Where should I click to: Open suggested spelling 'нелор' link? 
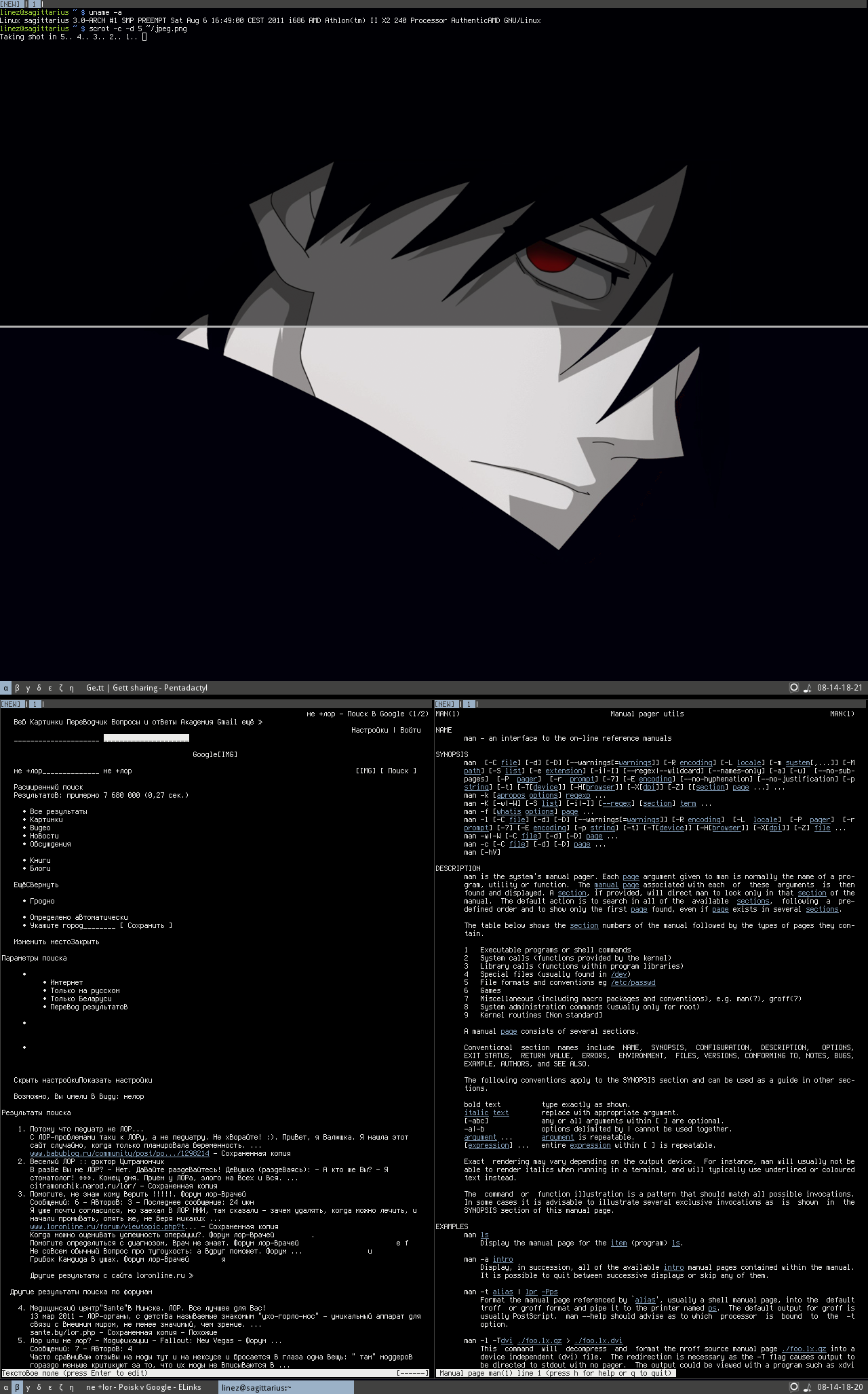point(134,1096)
